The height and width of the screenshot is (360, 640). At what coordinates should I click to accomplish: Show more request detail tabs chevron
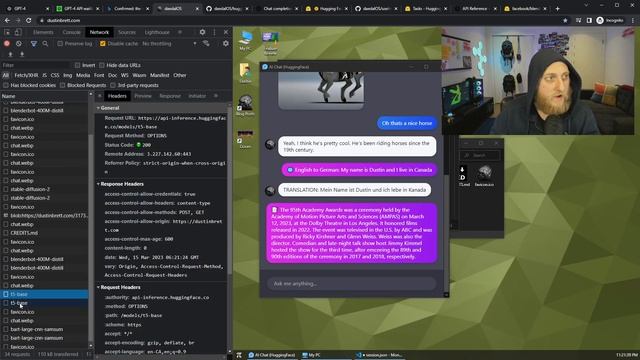pyautogui.click(x=216, y=96)
